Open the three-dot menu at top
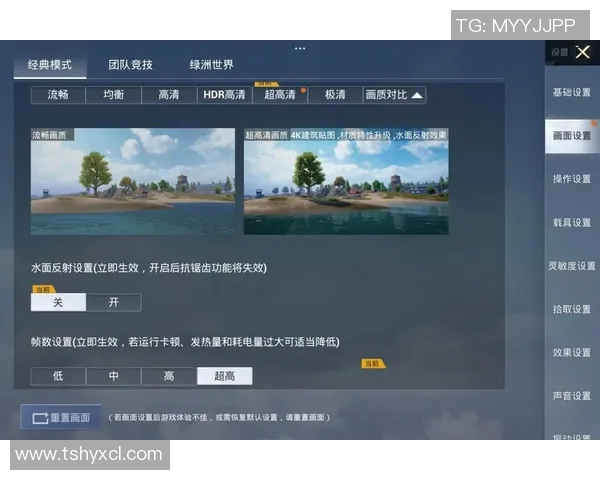Image resolution: width=600 pixels, height=480 pixels. tap(300, 49)
